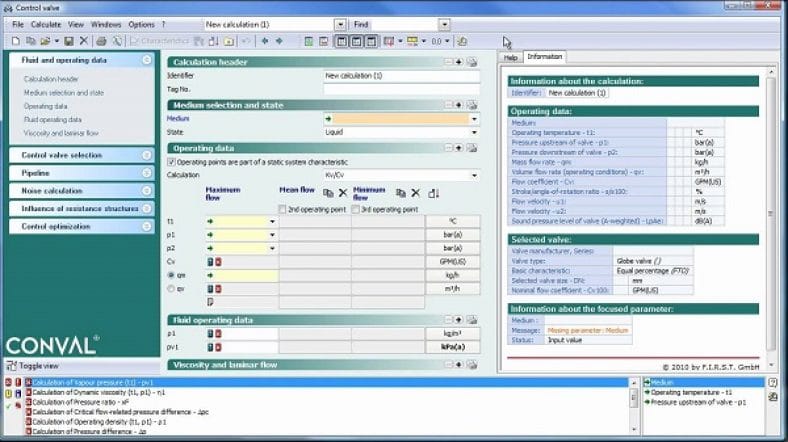Click the New calculation toolbar icon
This screenshot has width=788, height=442.
pyautogui.click(x=15, y=41)
